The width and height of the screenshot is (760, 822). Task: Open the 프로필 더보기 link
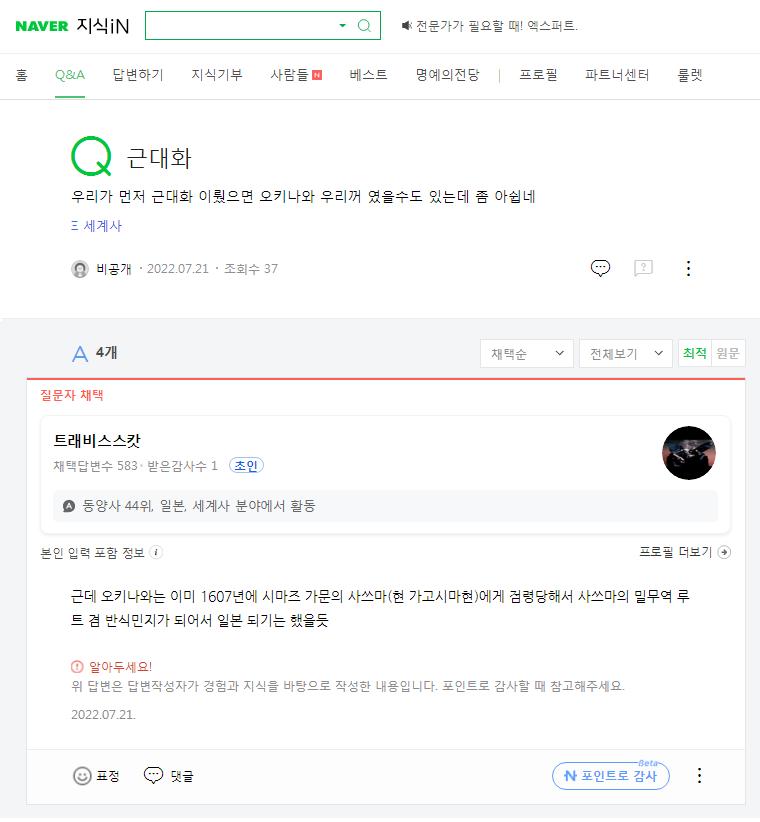684,552
